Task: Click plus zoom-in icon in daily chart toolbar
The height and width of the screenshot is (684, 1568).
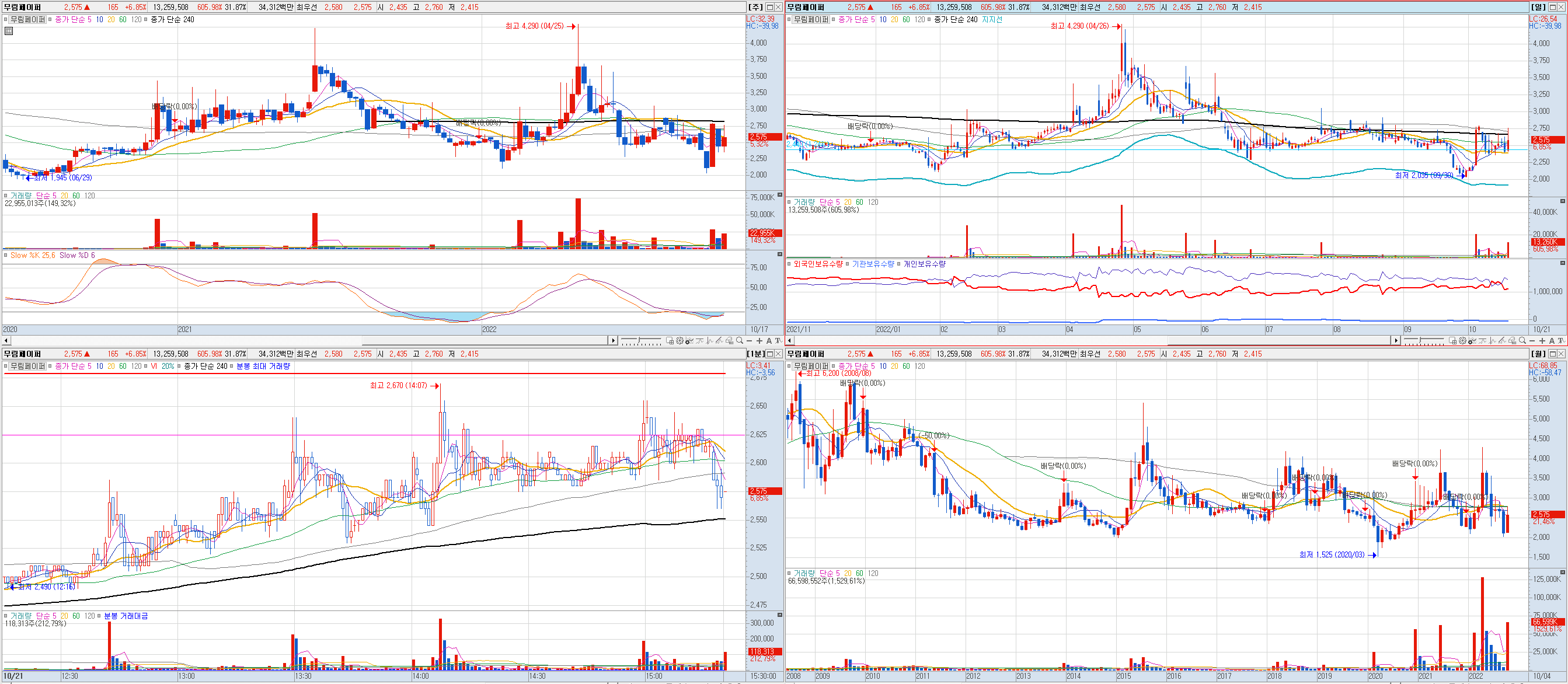Action: [1542, 341]
